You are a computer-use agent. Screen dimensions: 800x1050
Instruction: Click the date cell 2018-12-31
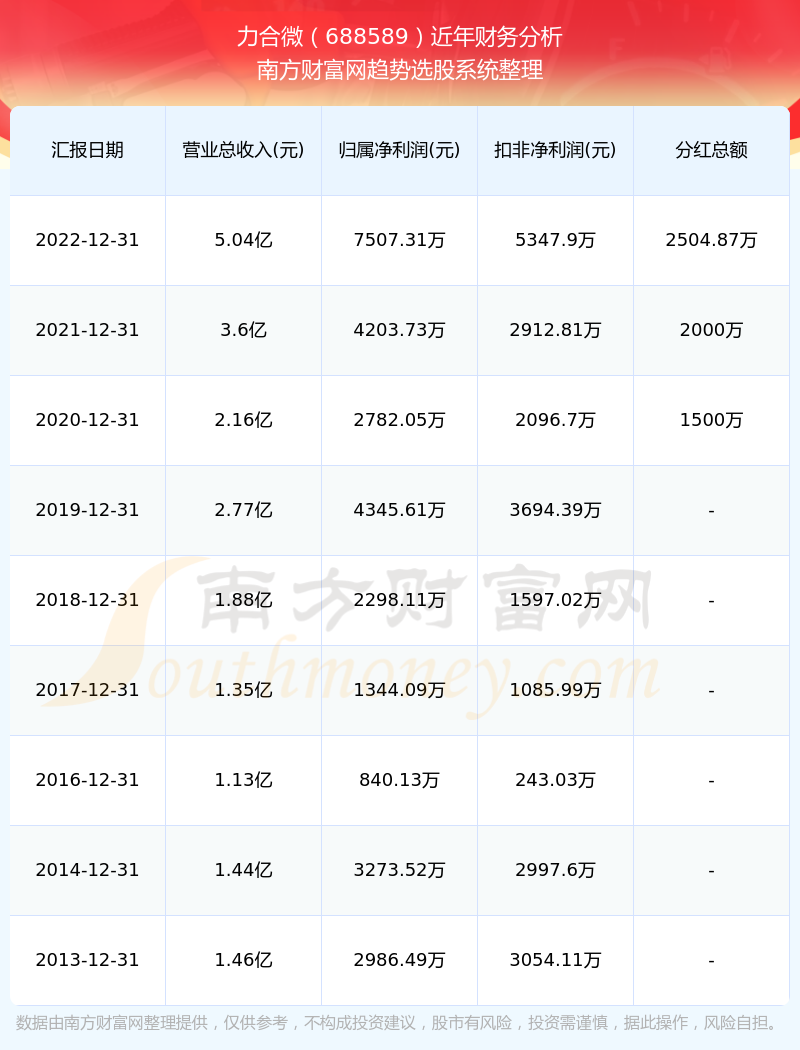coord(88,600)
